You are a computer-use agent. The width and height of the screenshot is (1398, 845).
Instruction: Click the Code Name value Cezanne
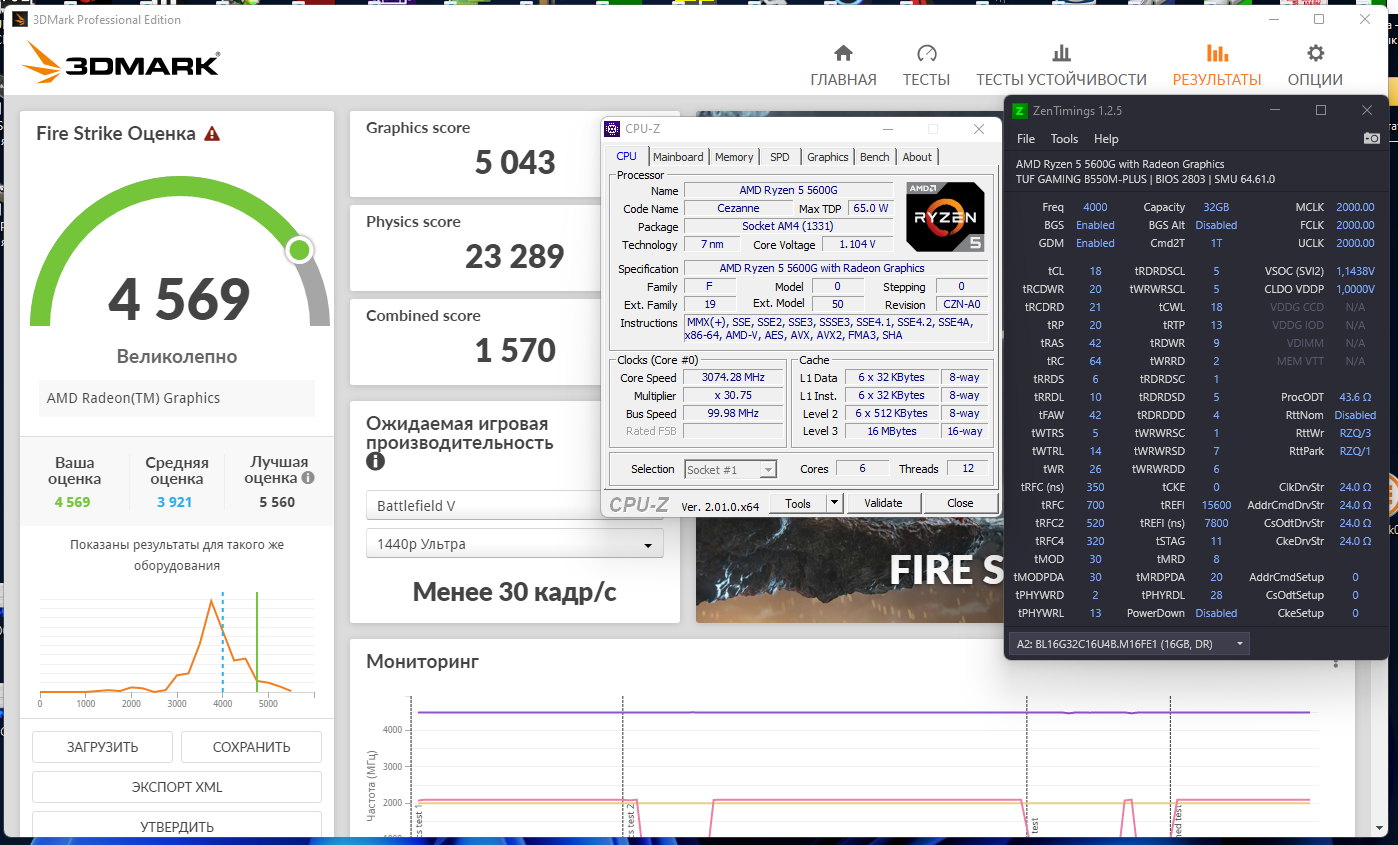pyautogui.click(x=738, y=208)
